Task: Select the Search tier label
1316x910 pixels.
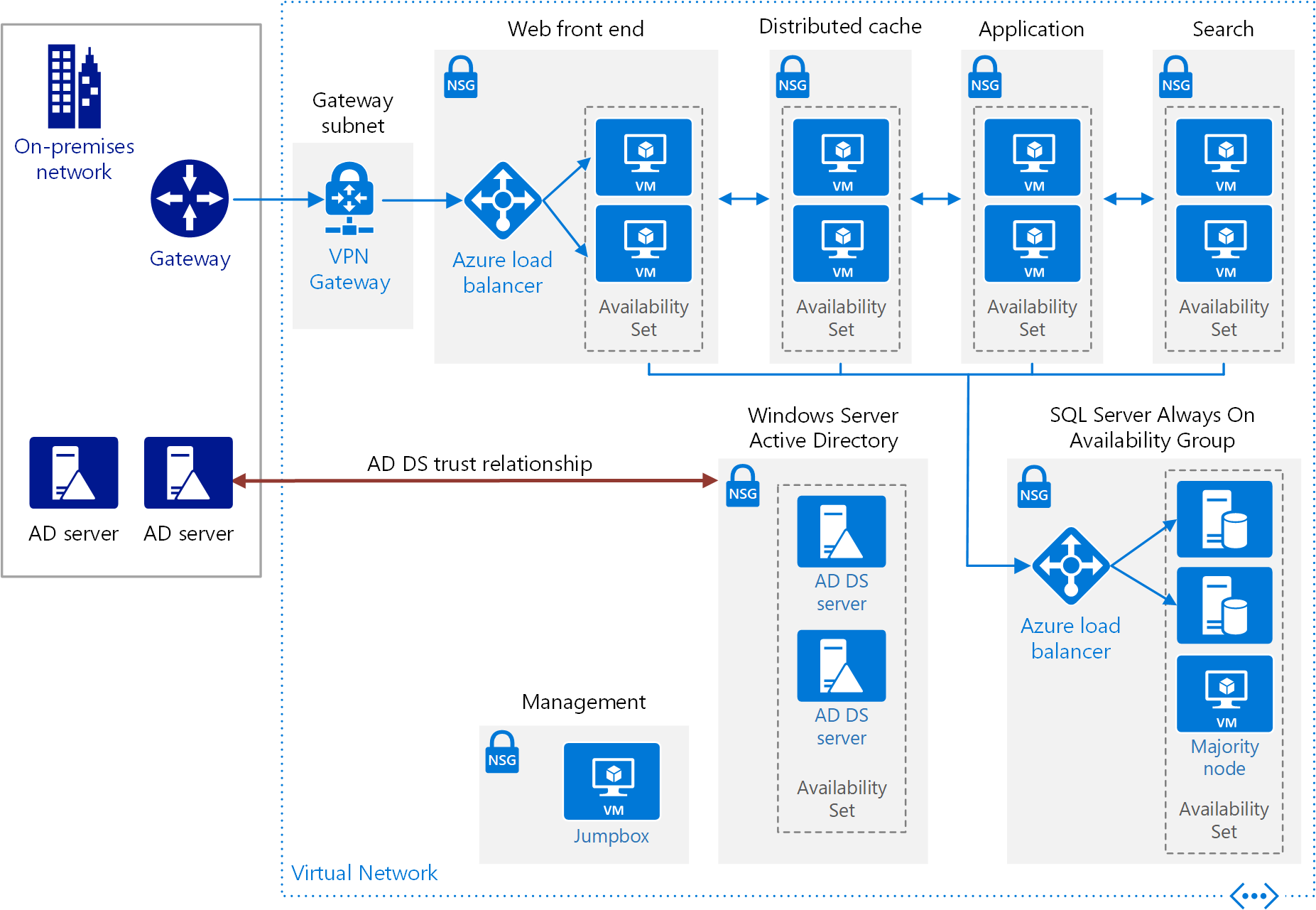Action: click(x=1223, y=29)
